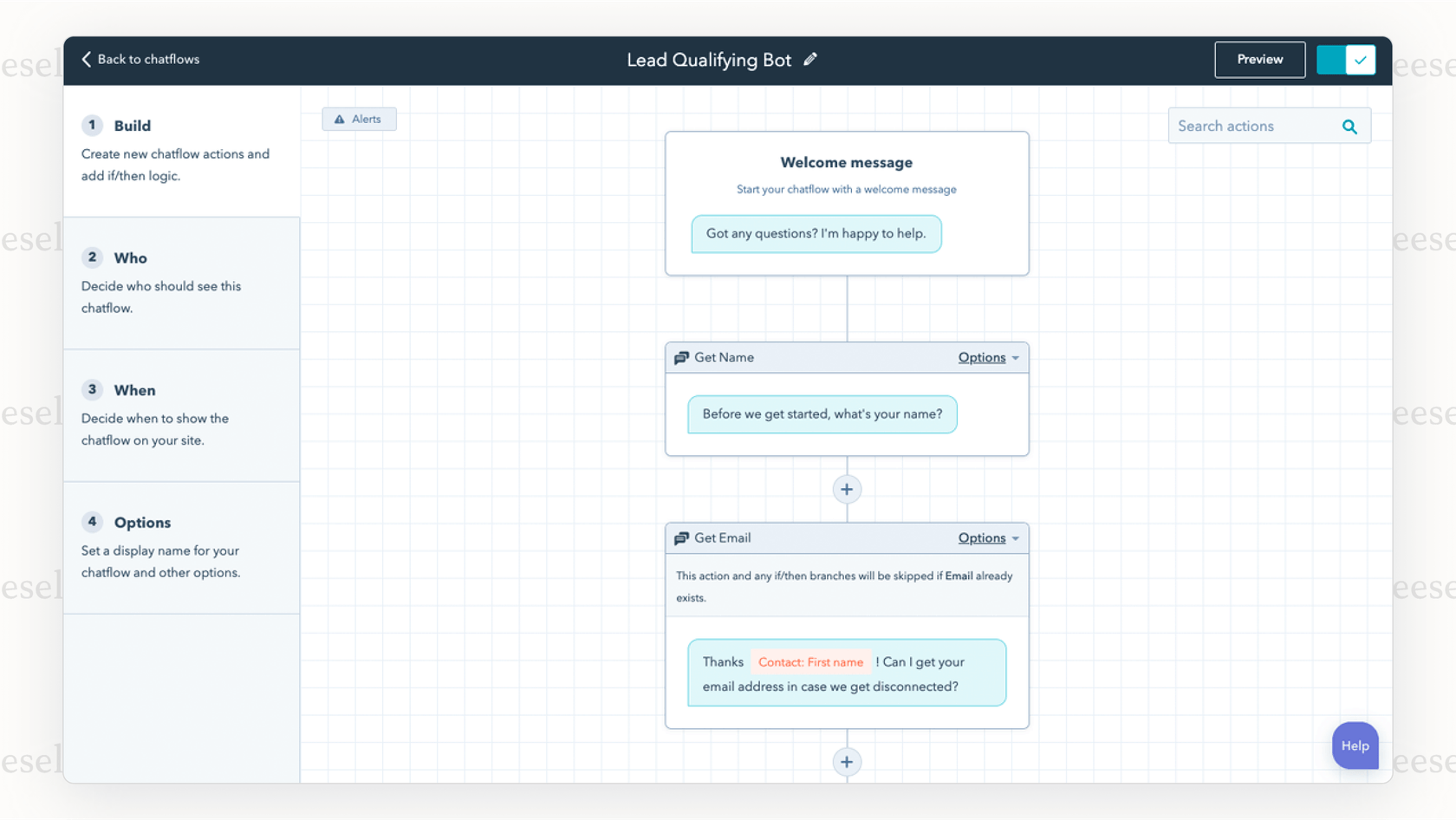Click the chat bubble icon on the Get Email action
Image resolution: width=1456 pixels, height=820 pixels.
pos(683,537)
